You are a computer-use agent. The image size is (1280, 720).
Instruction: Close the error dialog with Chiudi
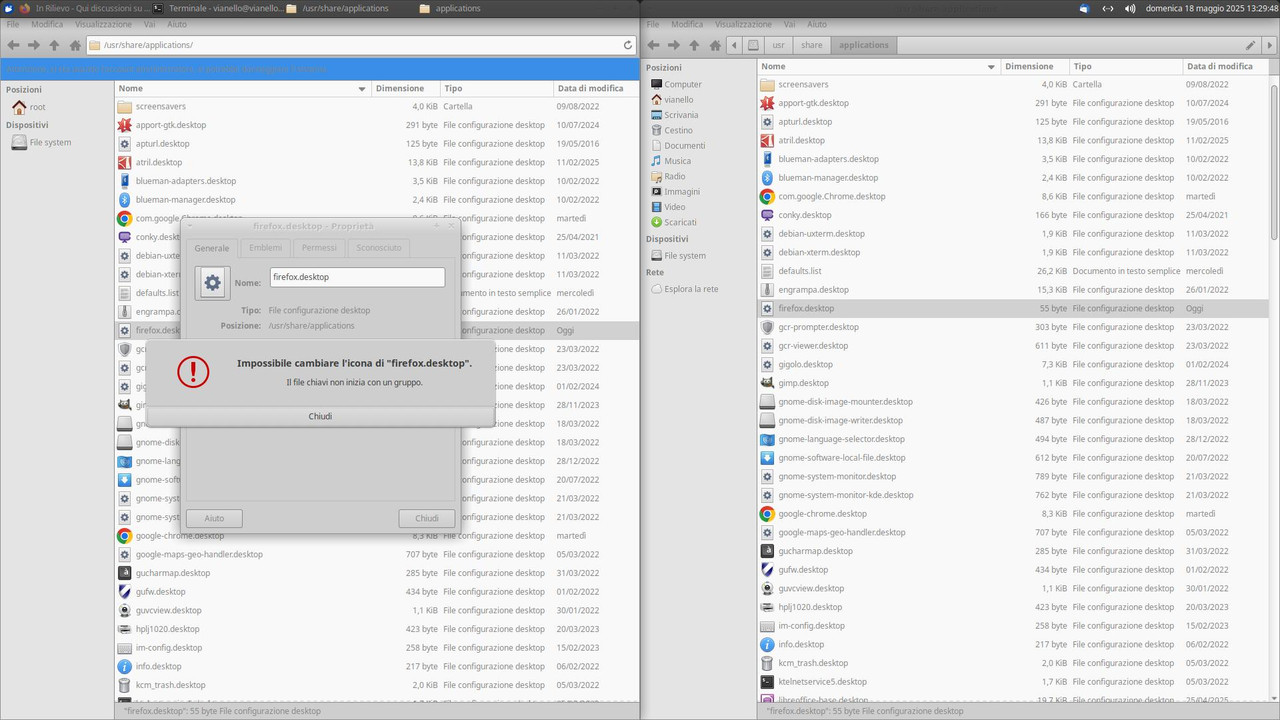pyautogui.click(x=320, y=416)
